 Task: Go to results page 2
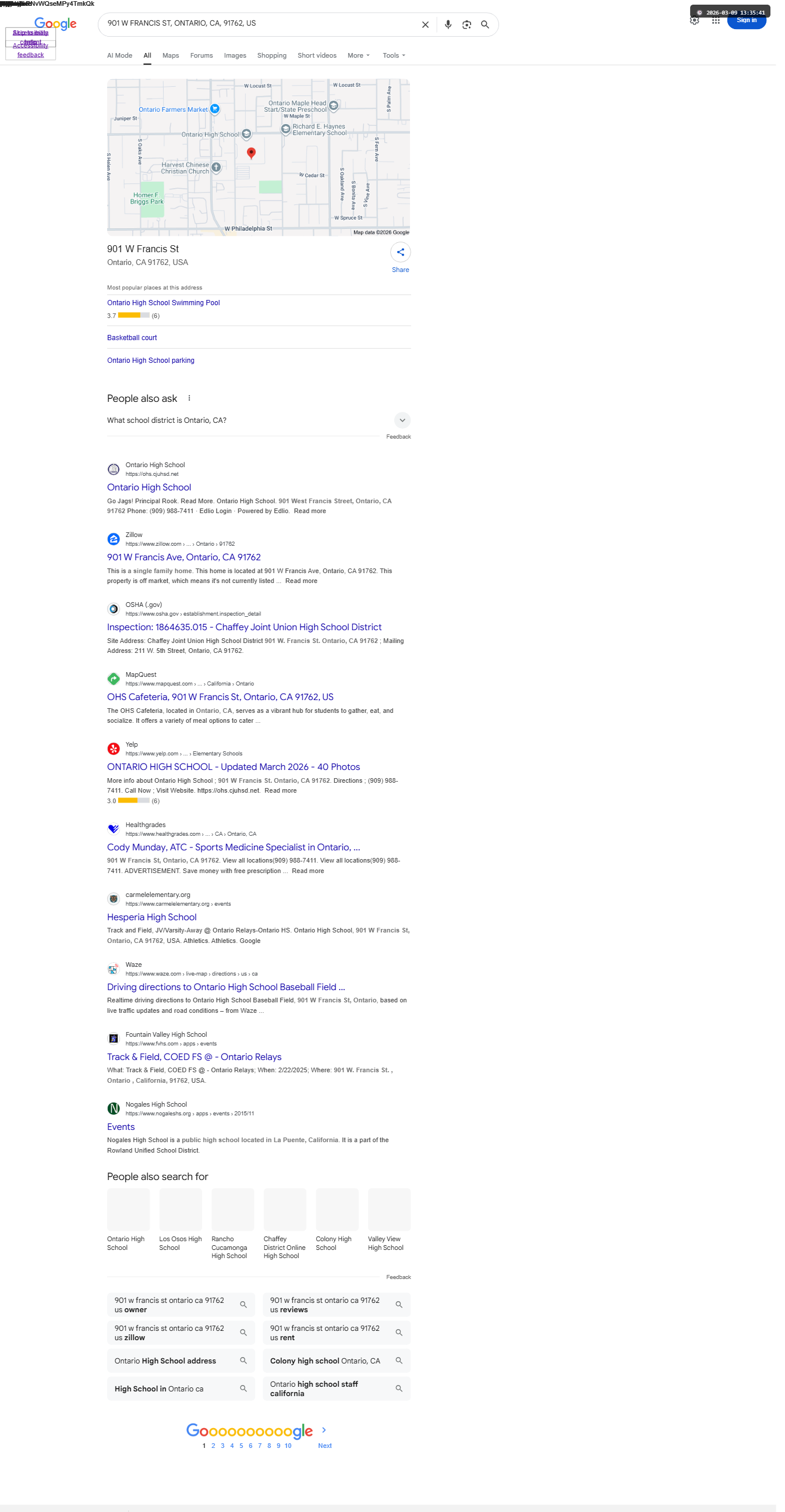pos(215,1461)
